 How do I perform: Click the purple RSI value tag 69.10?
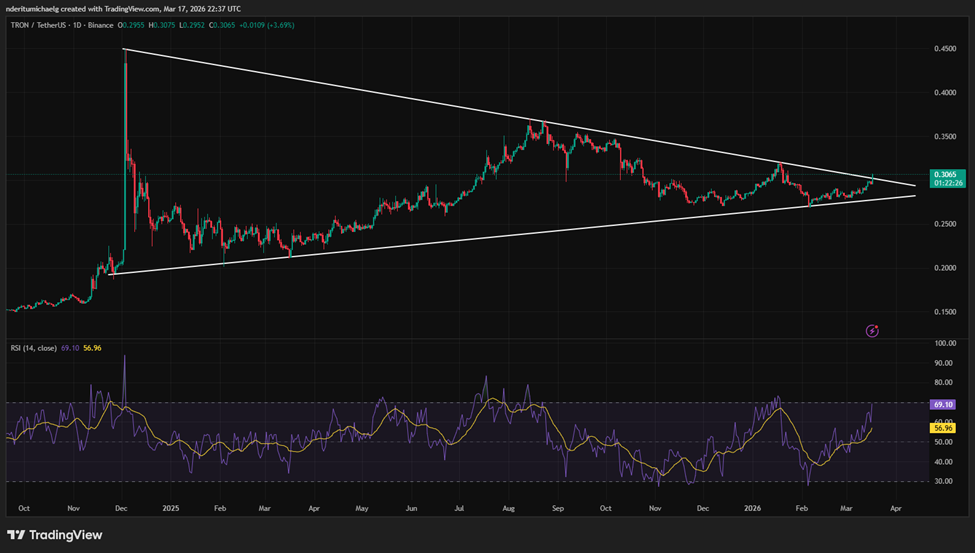coord(944,405)
